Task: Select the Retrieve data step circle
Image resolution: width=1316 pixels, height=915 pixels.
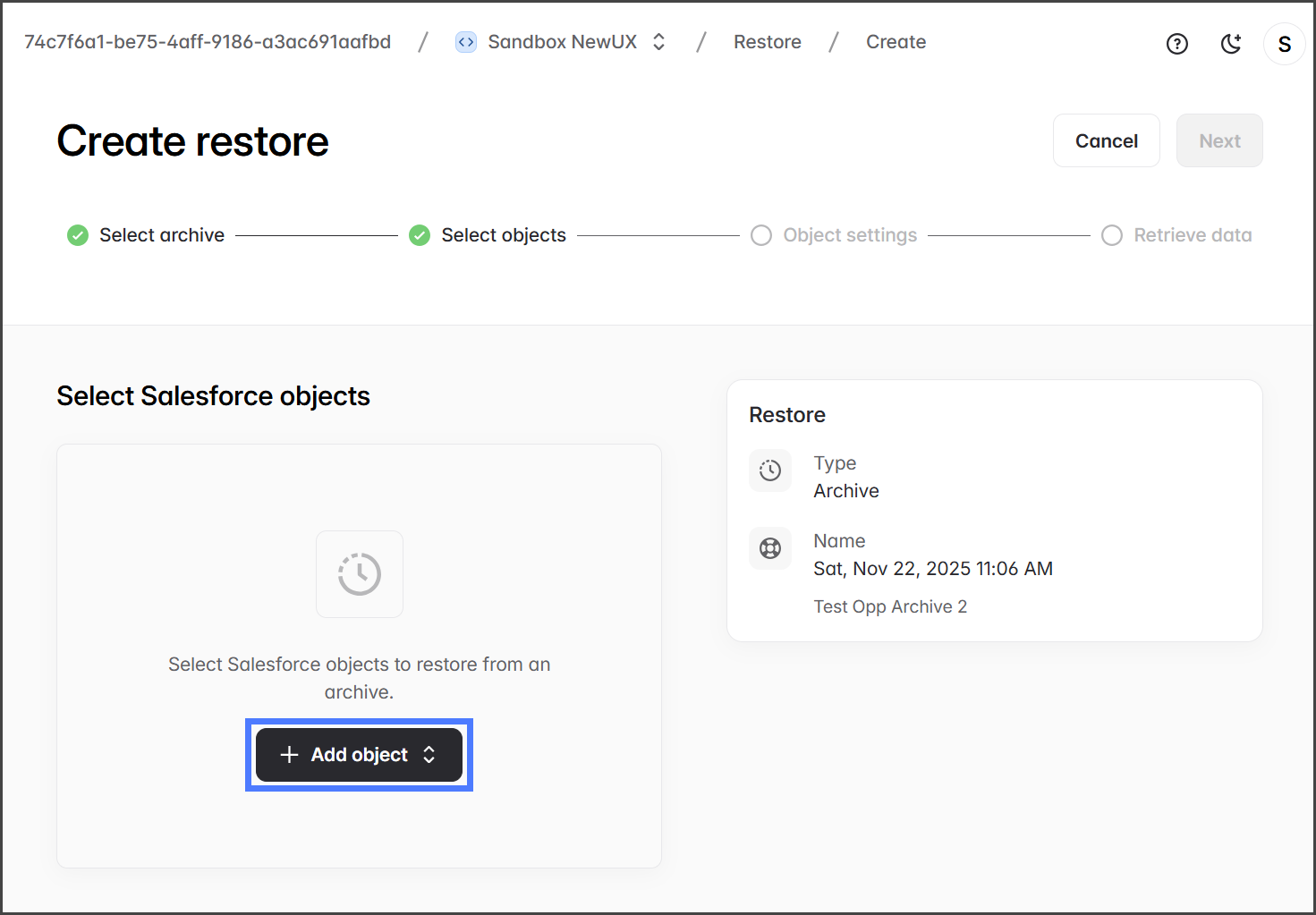Action: 1112,235
